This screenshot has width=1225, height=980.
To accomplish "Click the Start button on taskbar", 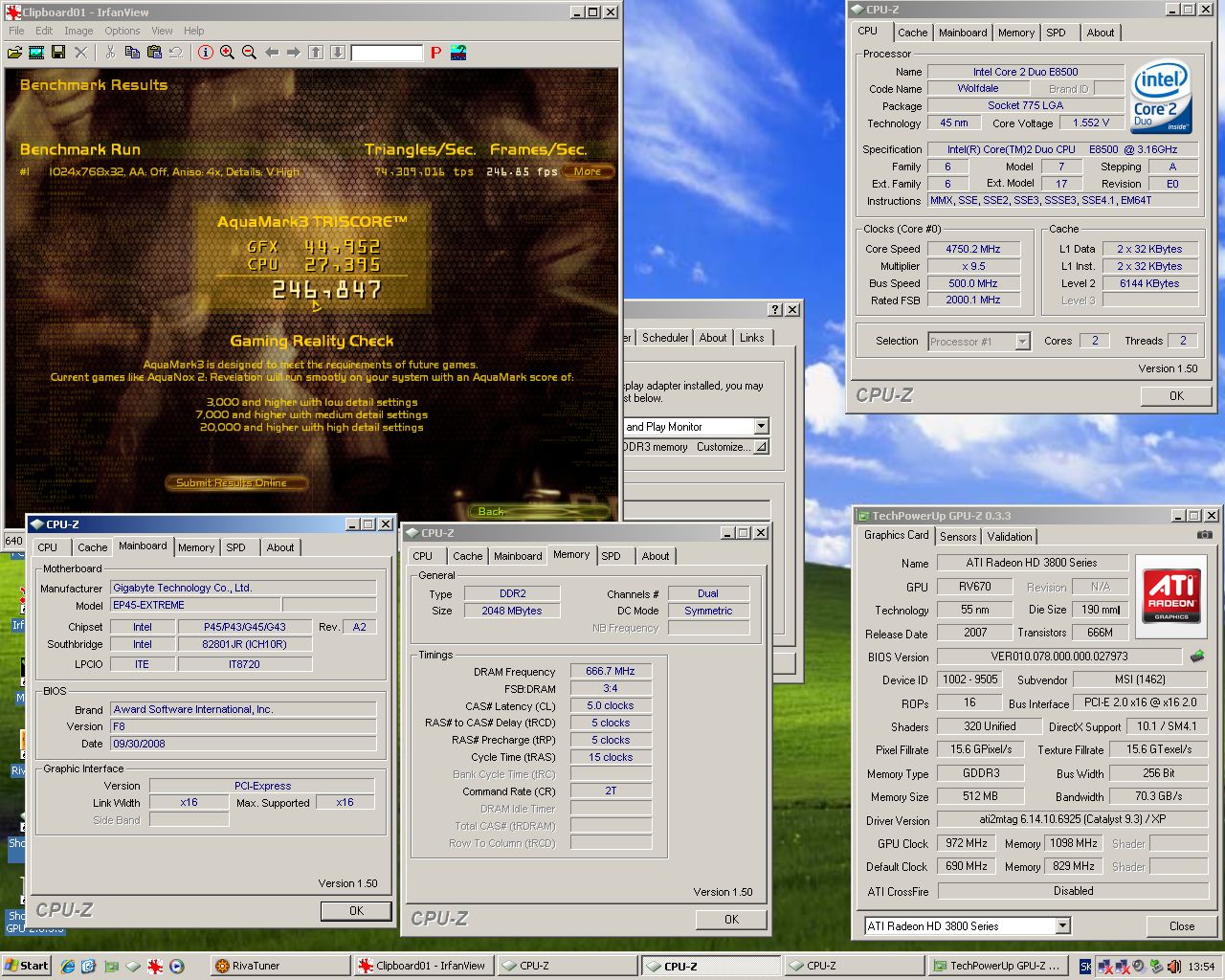I will pos(26,966).
